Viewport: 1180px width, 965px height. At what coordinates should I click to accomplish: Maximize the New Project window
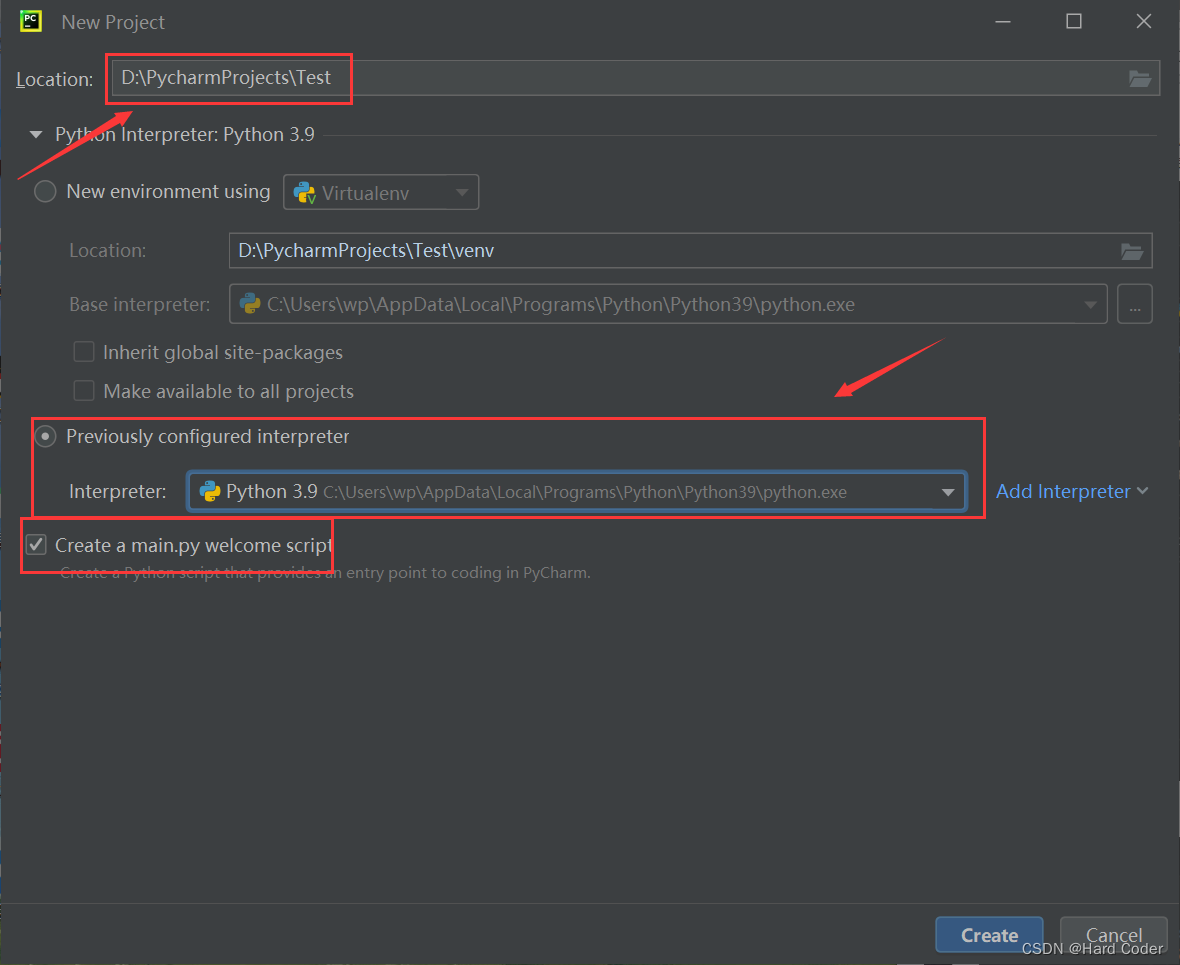pos(1074,21)
